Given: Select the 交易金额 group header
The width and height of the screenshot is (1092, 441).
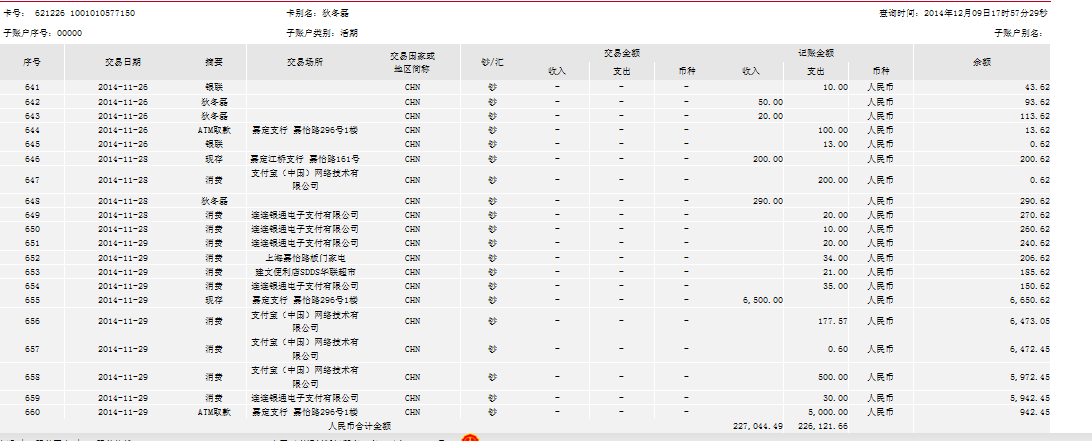Looking at the screenshot, I should 621,52.
